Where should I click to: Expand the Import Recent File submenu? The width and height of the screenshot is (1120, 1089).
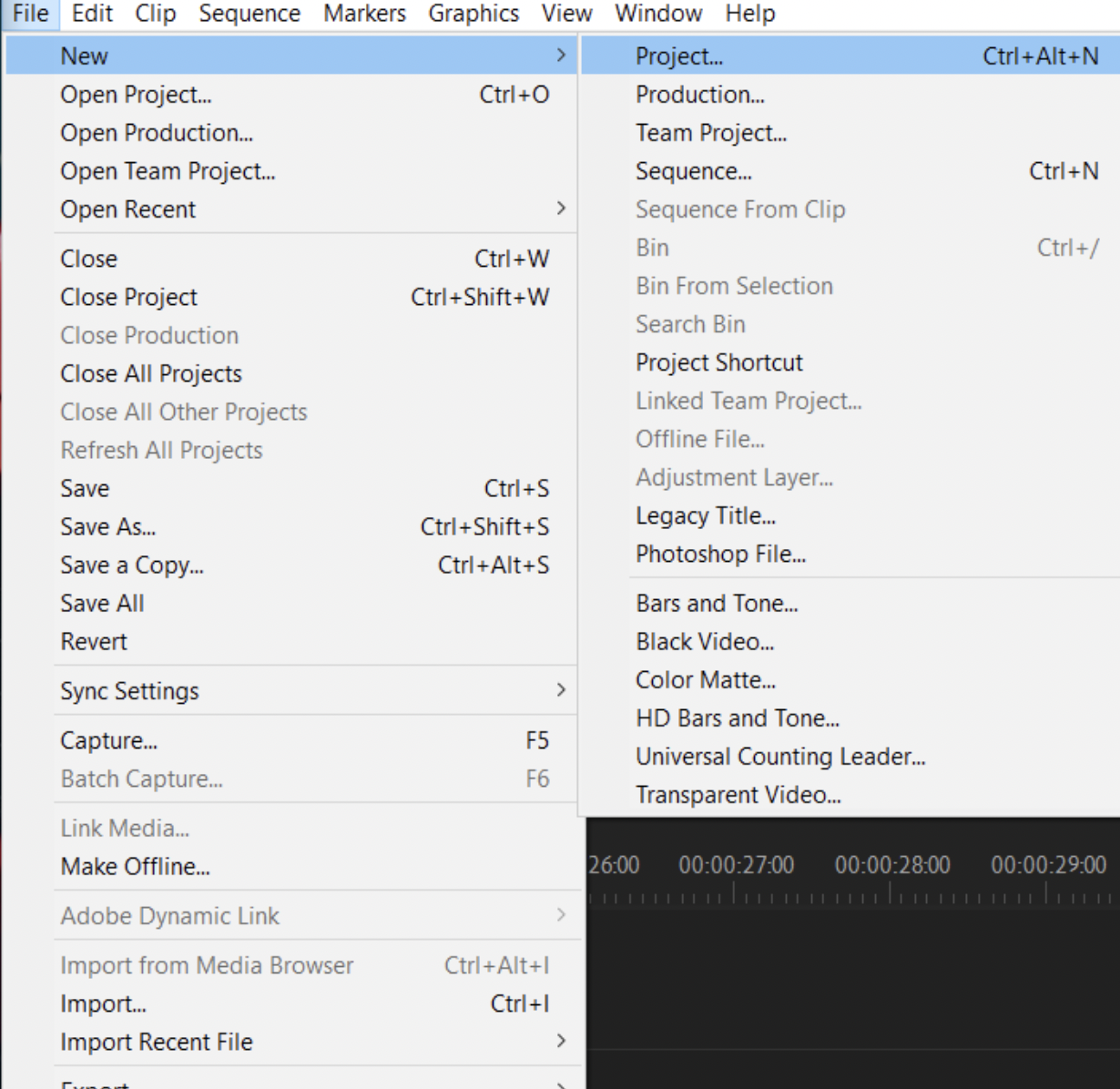(291, 1042)
